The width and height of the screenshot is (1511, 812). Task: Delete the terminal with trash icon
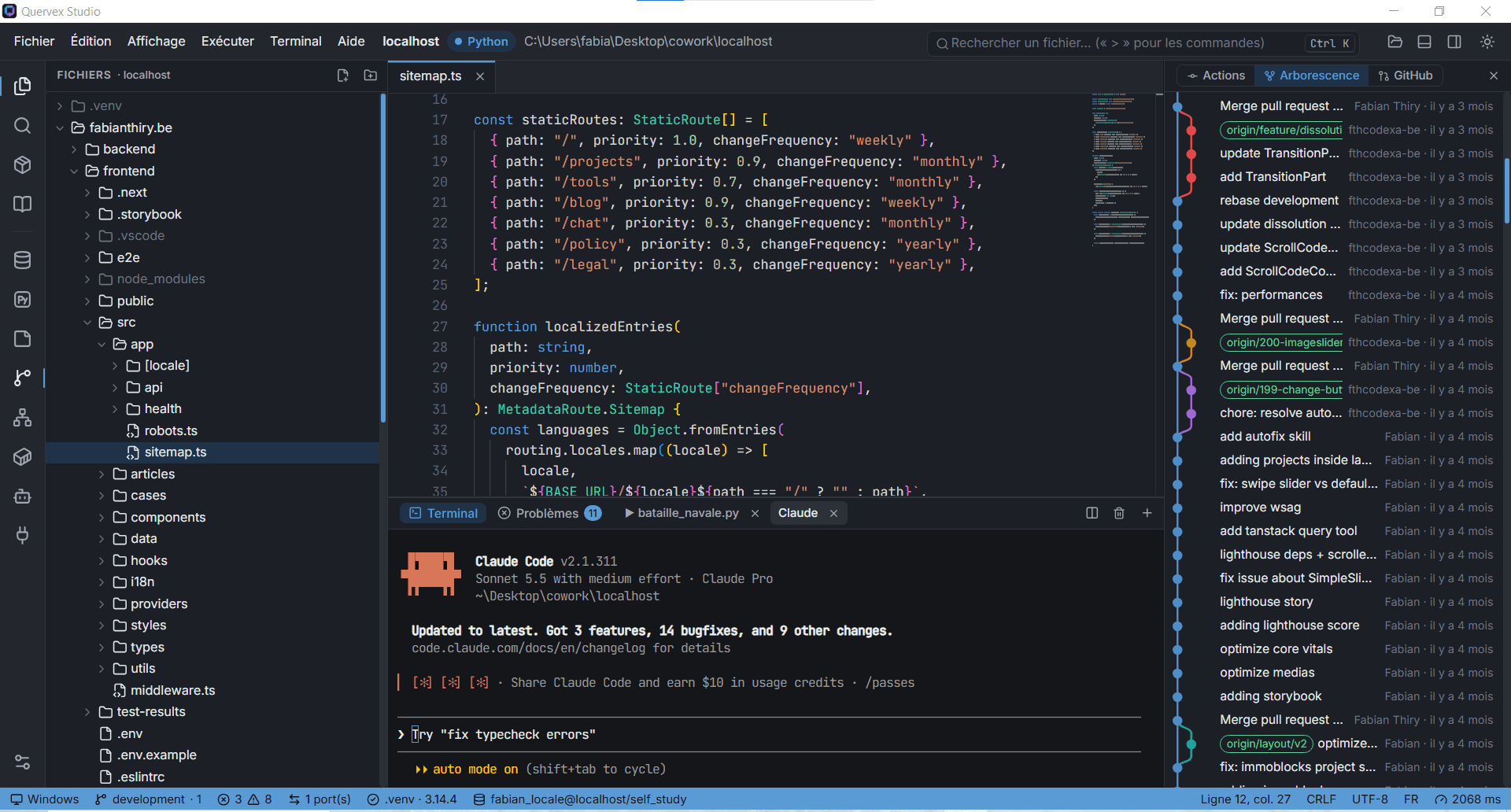(1119, 513)
